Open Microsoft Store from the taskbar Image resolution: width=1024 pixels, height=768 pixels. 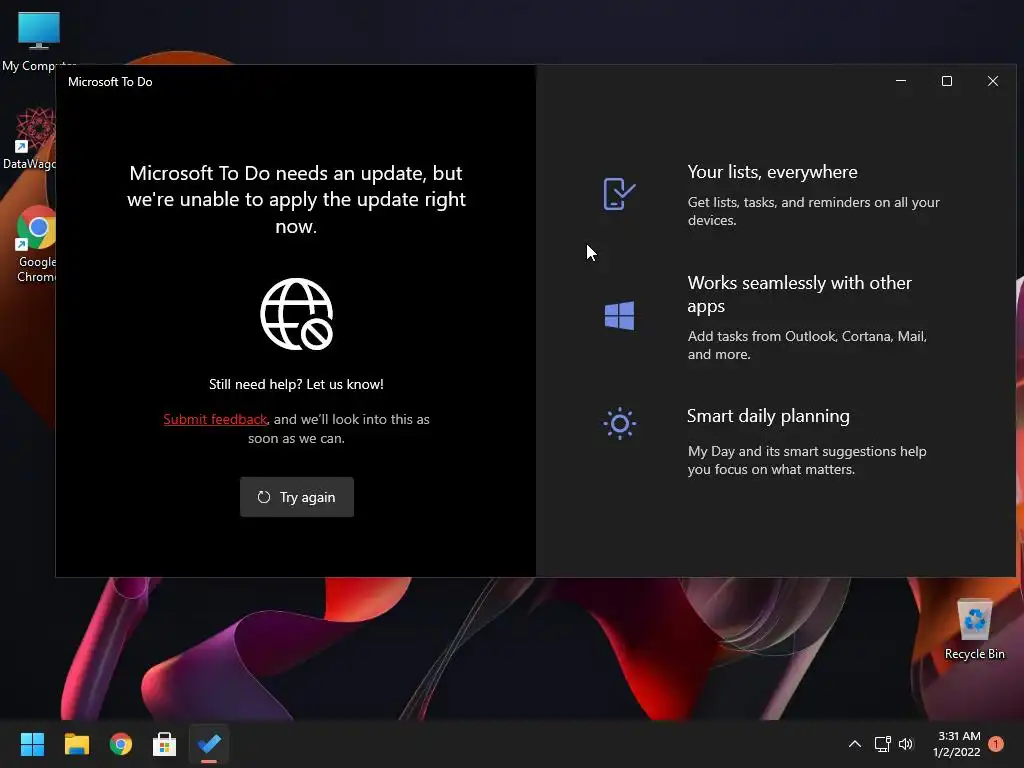165,744
